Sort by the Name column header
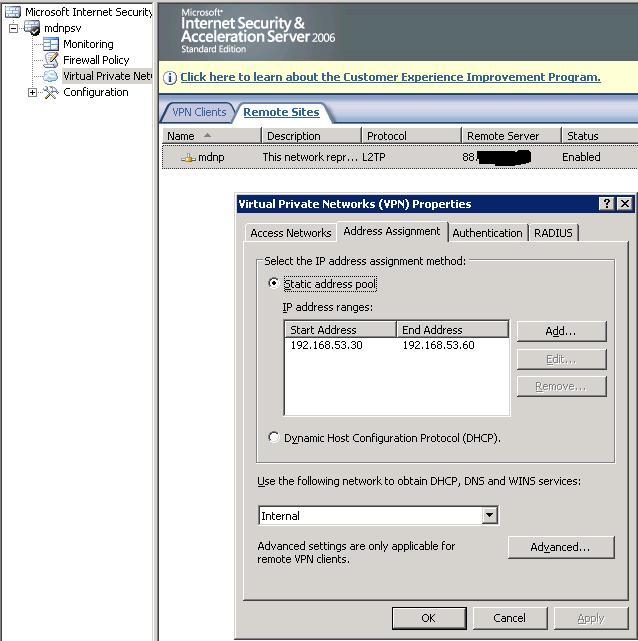 211,136
